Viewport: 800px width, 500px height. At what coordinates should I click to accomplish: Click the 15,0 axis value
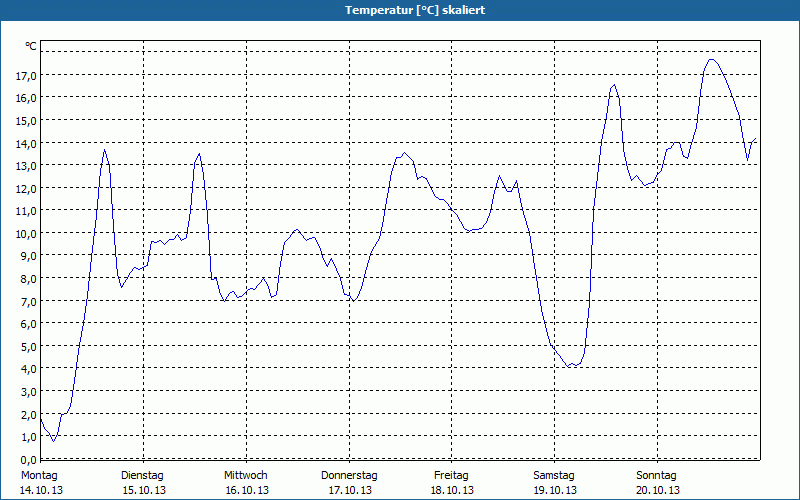(26, 121)
